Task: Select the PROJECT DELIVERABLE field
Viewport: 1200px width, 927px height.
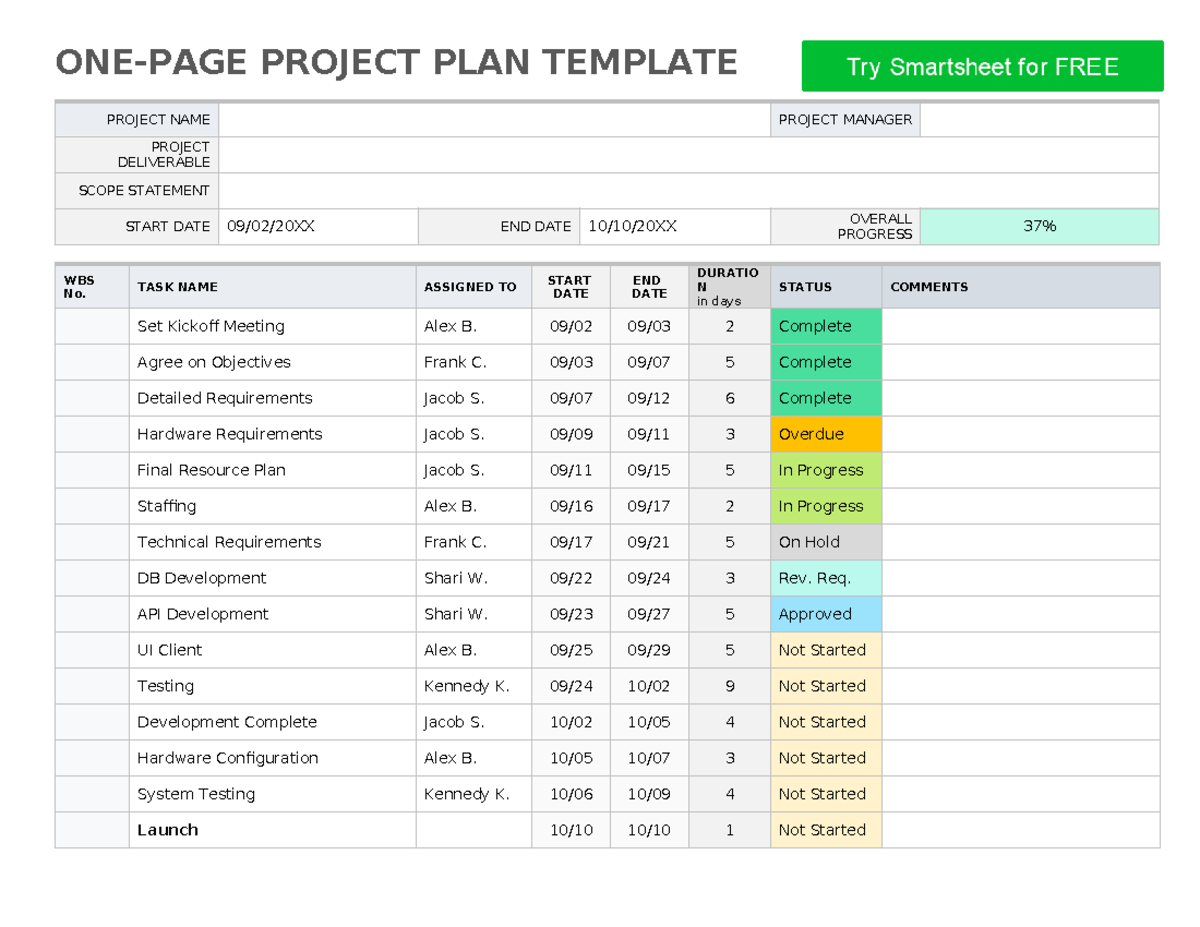Action: [x=690, y=154]
